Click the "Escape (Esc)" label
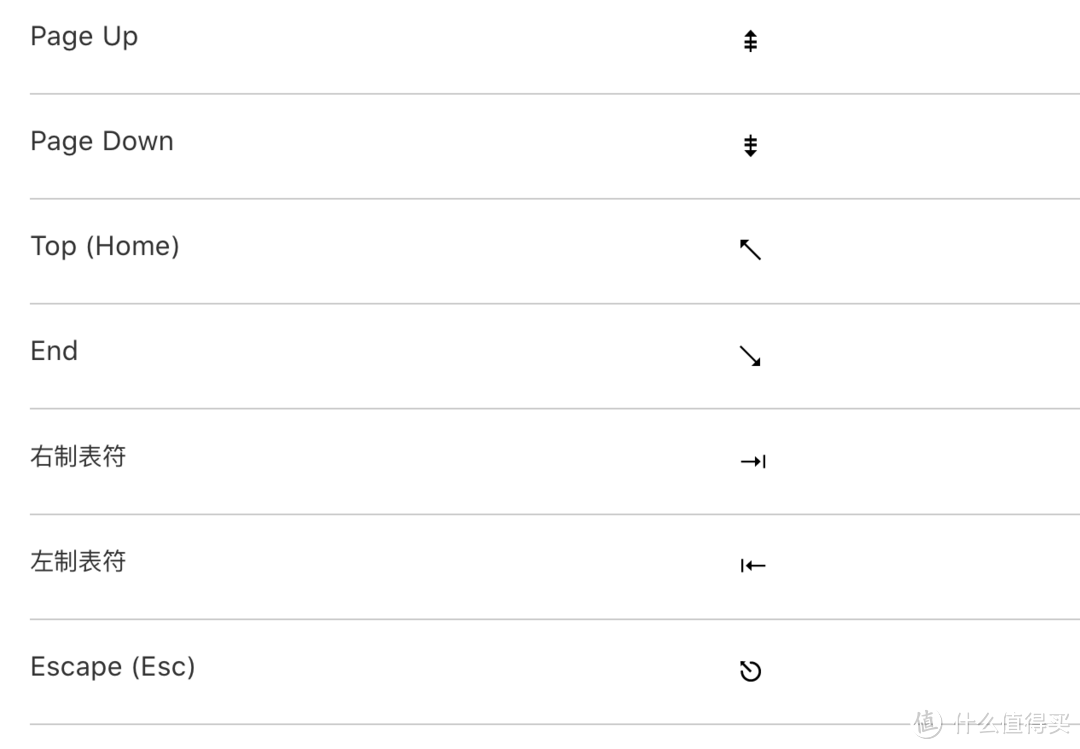The width and height of the screenshot is (1080, 749). (113, 667)
